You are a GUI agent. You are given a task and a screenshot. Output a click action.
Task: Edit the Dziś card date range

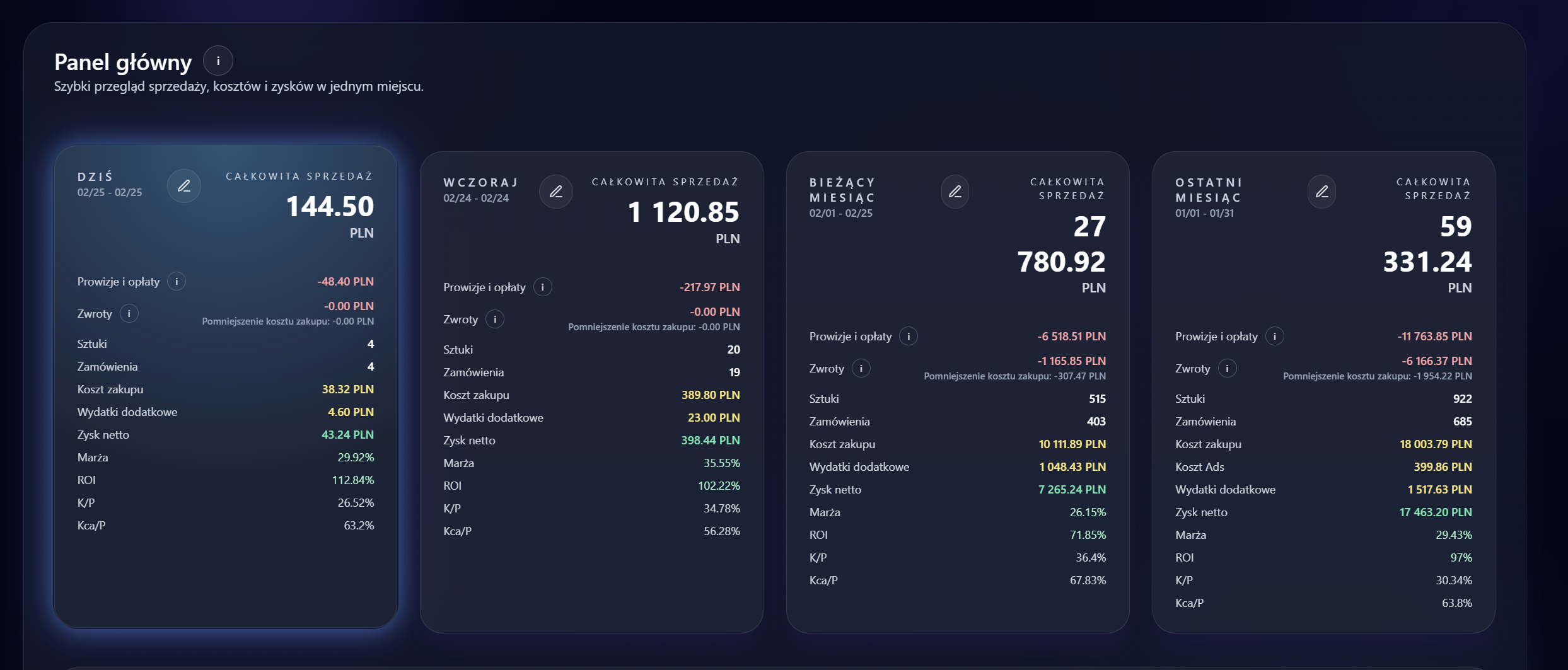coord(184,186)
